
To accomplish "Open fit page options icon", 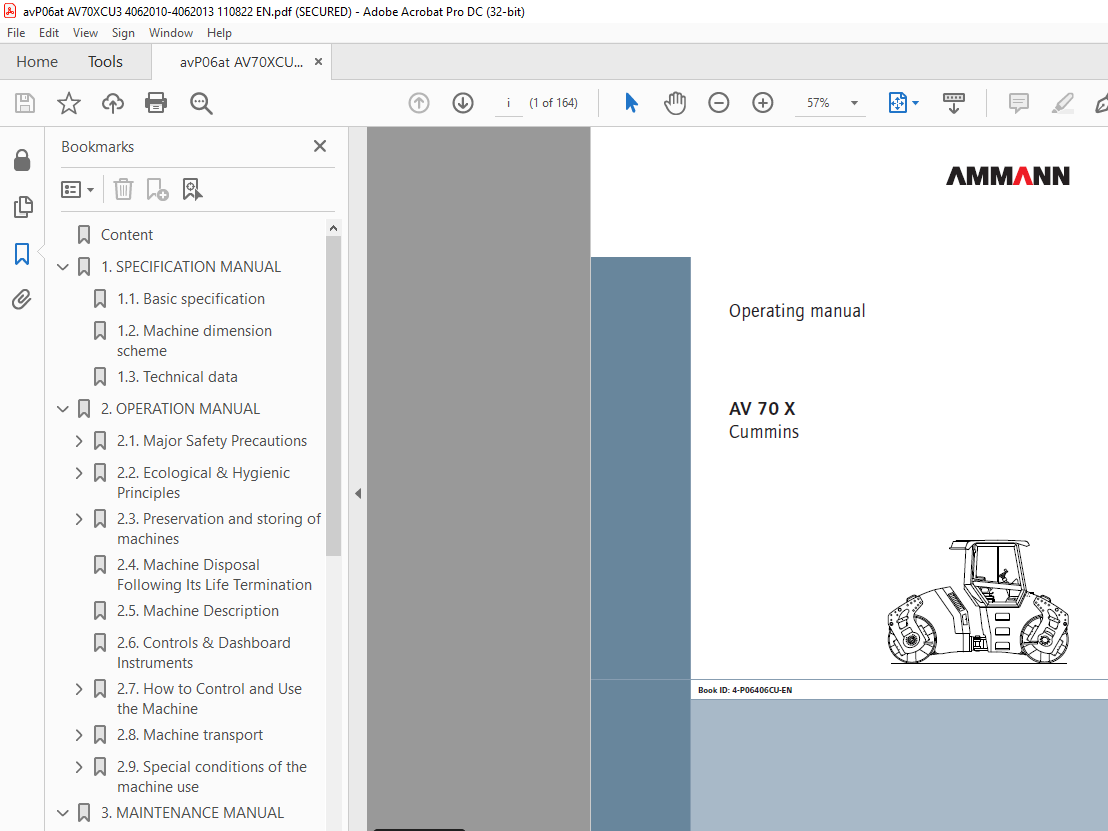I will (902, 103).
